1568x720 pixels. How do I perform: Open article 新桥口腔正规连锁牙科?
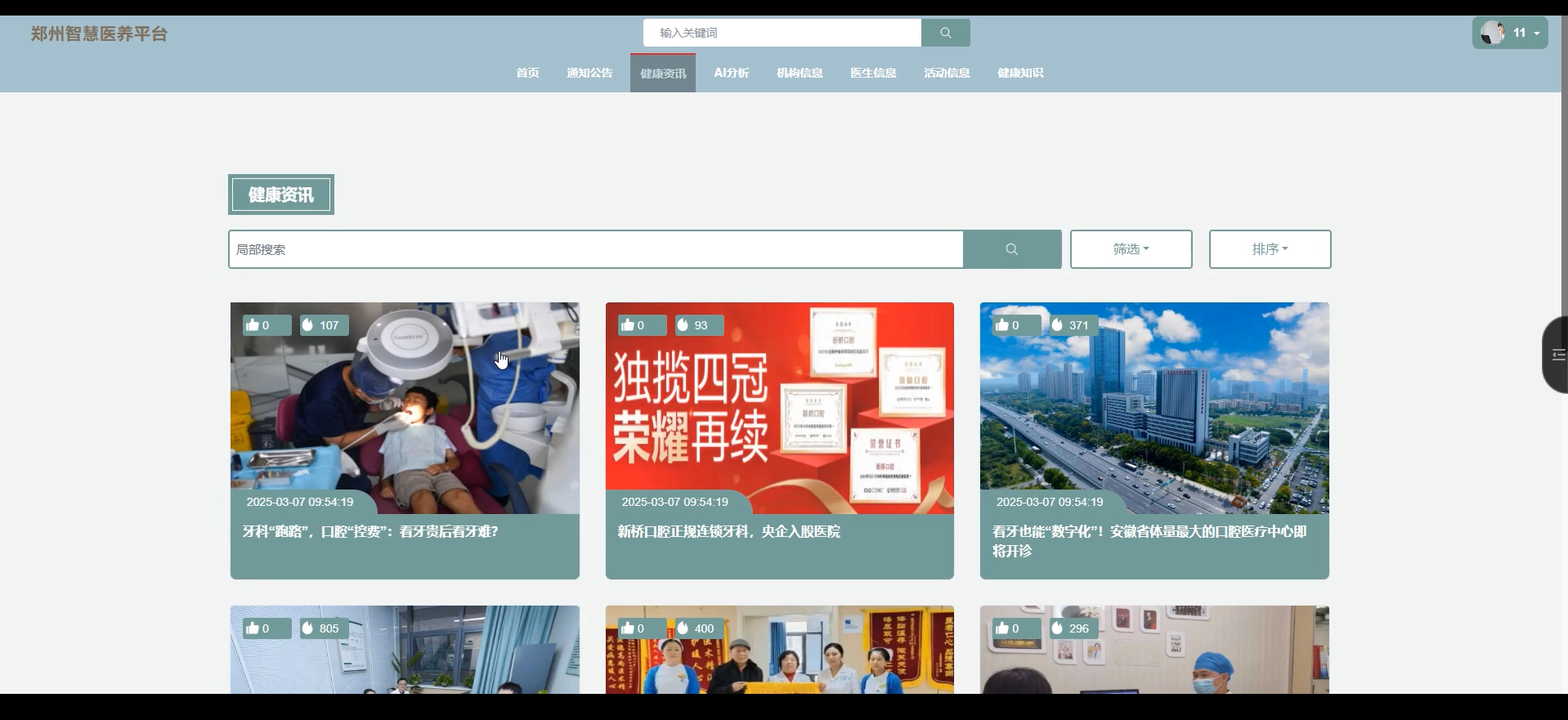728,531
